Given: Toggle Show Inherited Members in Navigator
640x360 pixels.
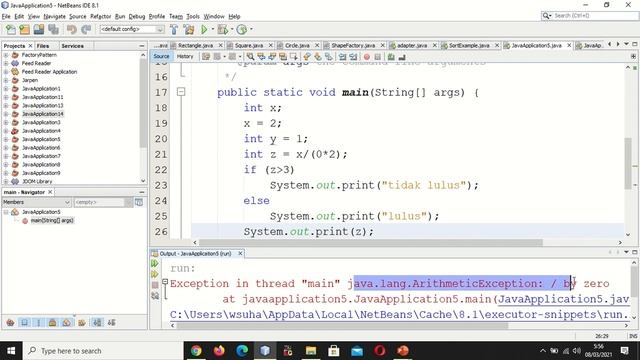Looking at the screenshot, I should coord(10,322).
